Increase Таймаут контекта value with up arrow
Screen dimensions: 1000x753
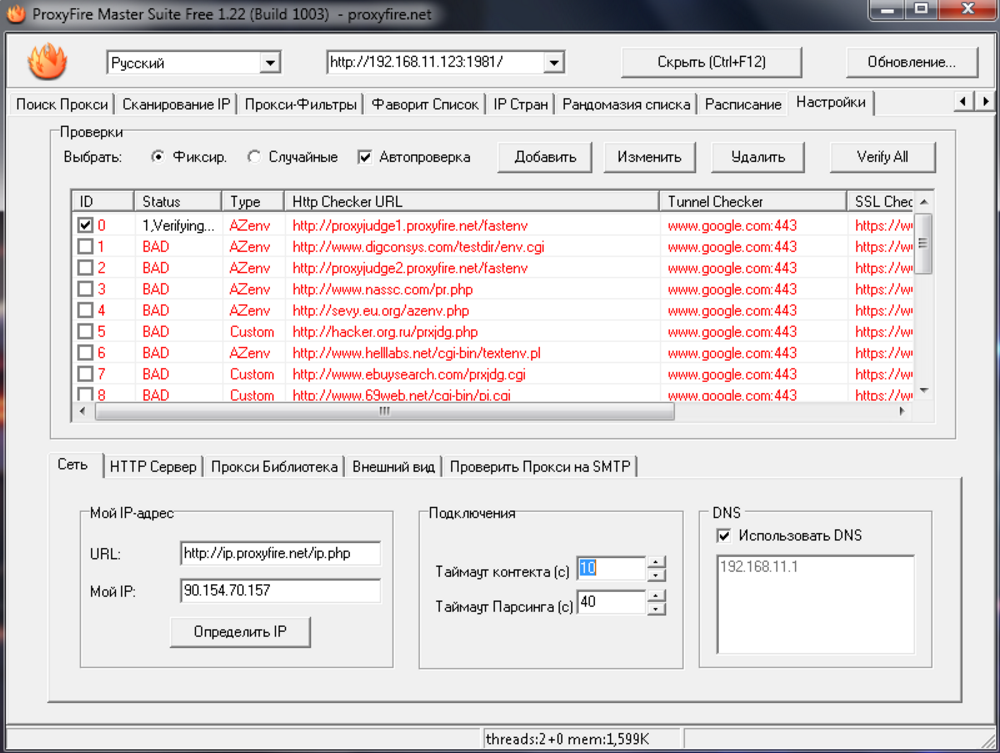(656, 562)
